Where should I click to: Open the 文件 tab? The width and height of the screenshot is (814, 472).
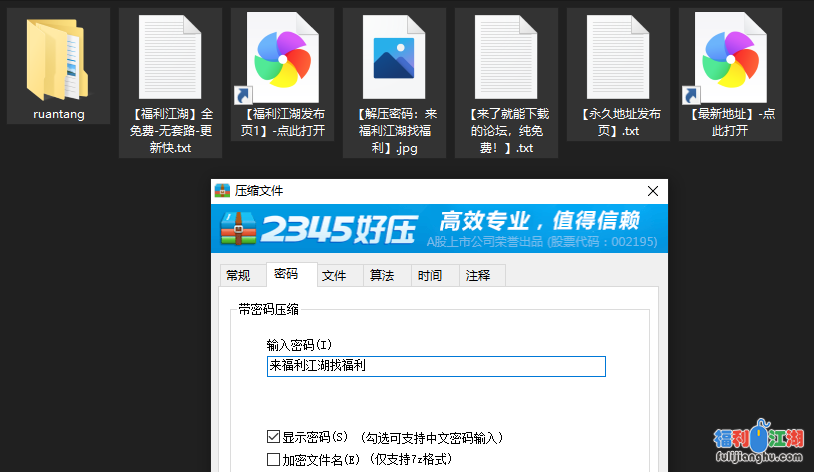point(334,276)
